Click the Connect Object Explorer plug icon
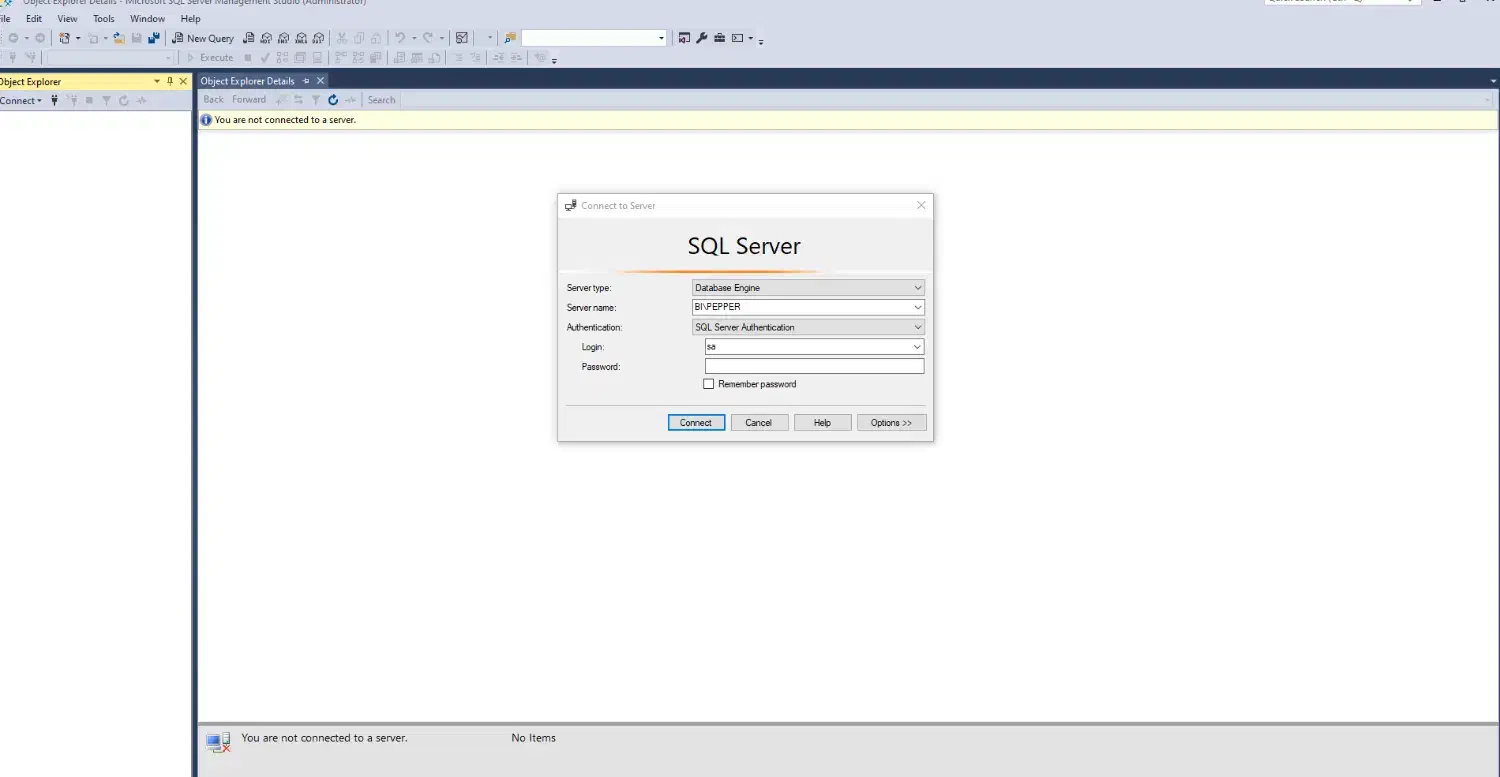Screen dimensions: 1500x777 pos(54,100)
